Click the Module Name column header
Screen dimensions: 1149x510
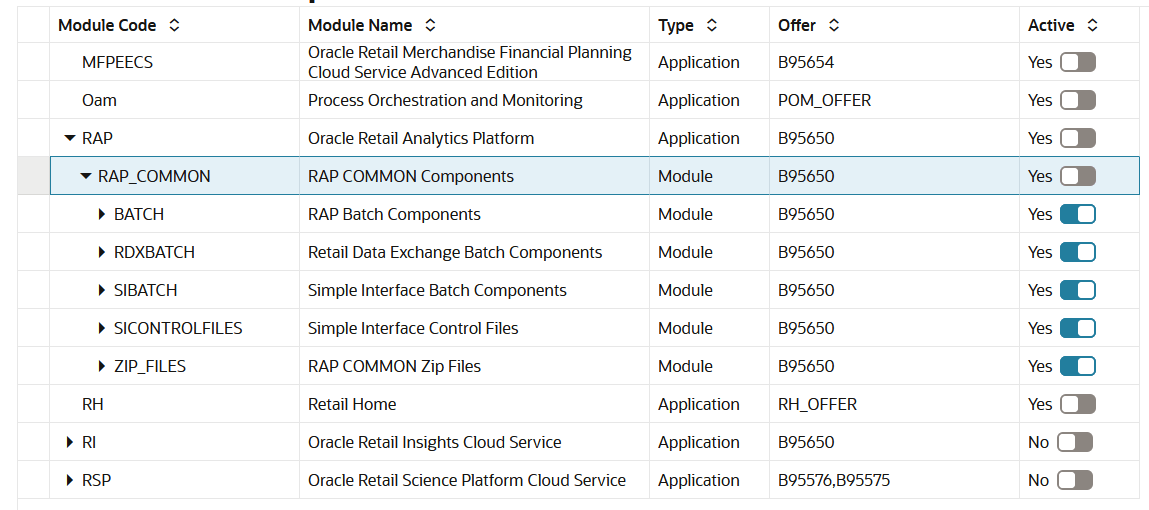click(474, 26)
